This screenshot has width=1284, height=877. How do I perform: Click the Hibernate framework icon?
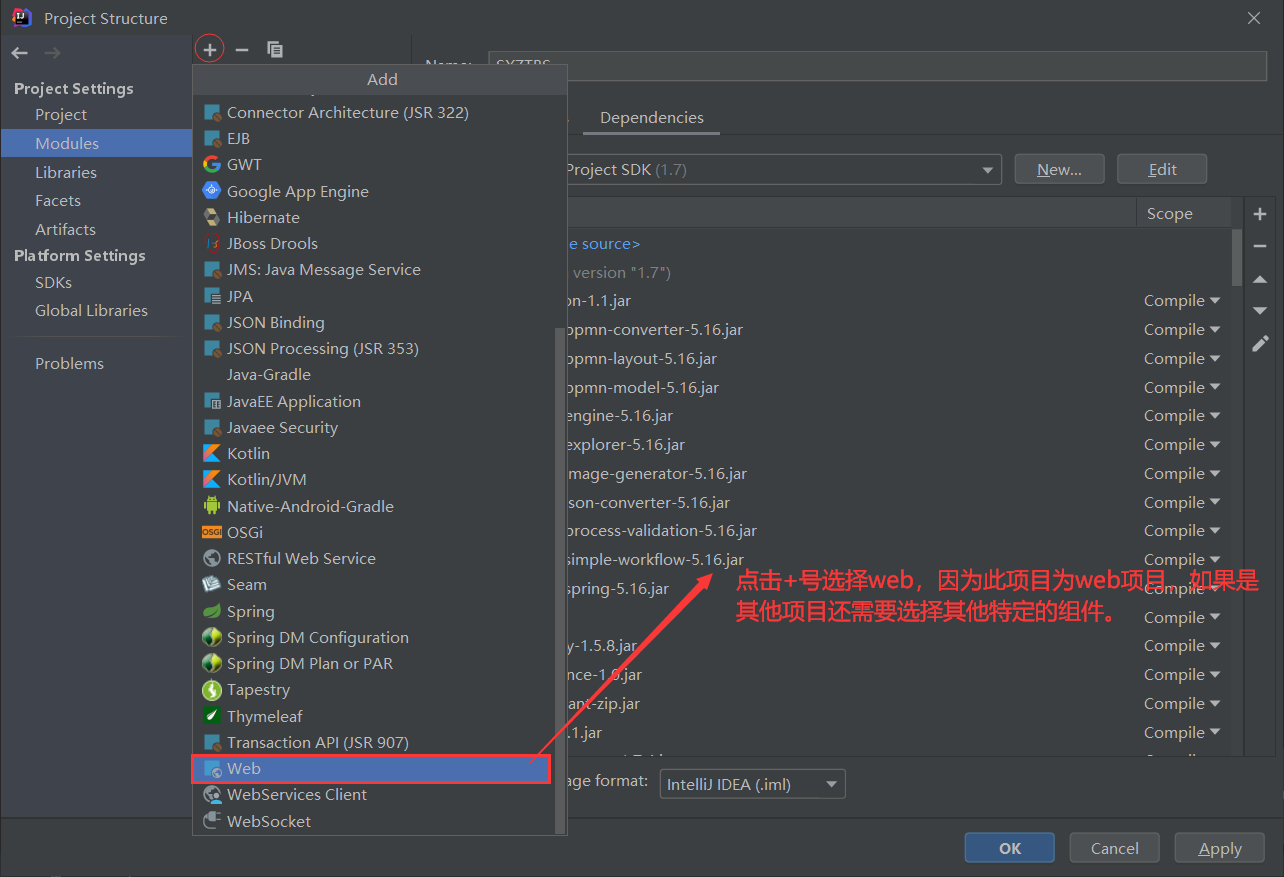pyautogui.click(x=212, y=217)
